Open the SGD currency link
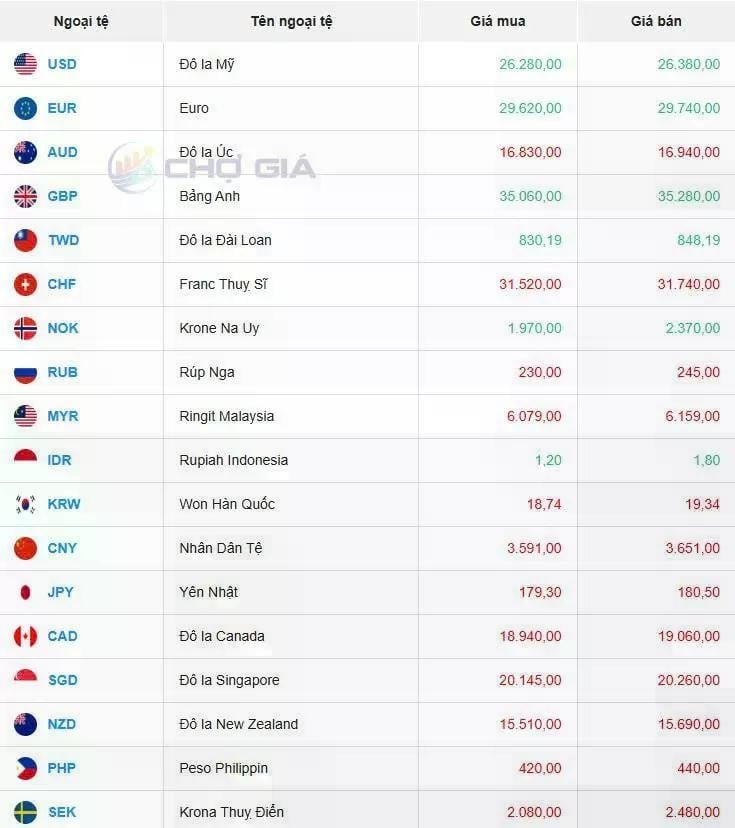Viewport: 735px width, 828px height. tap(63, 680)
